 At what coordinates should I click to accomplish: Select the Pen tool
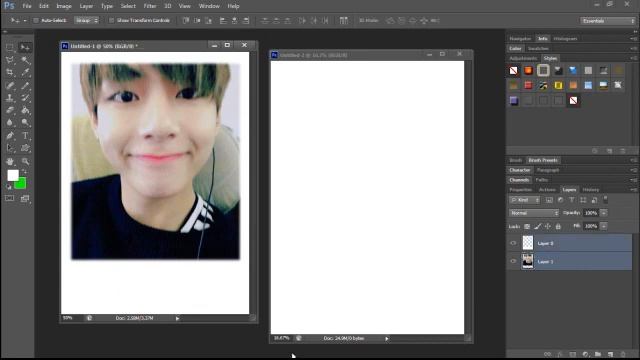tap(9, 136)
